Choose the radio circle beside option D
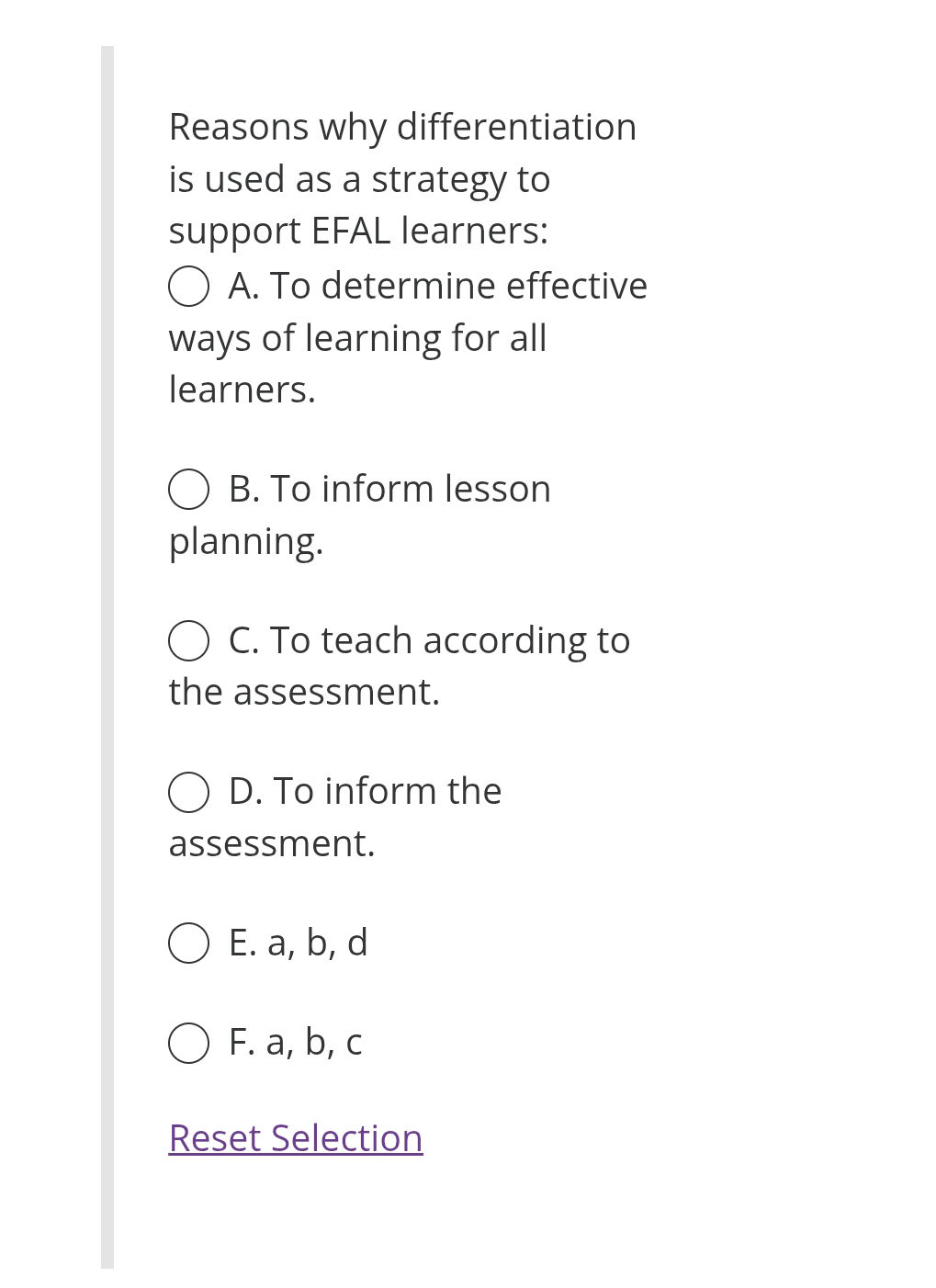Viewport: 936px width, 1288px height. coord(188,792)
